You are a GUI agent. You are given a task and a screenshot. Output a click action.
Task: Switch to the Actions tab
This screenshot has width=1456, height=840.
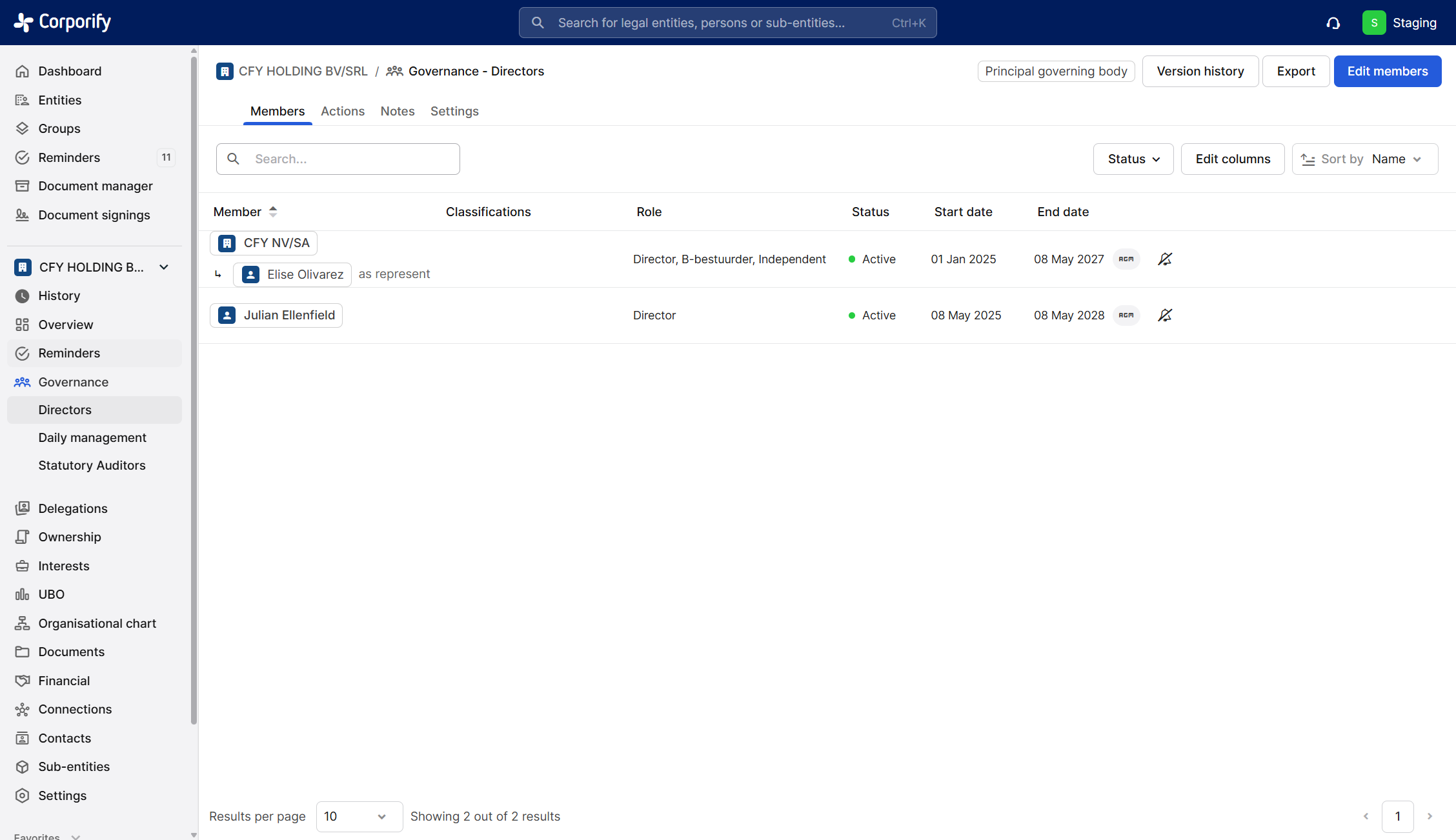tap(342, 111)
